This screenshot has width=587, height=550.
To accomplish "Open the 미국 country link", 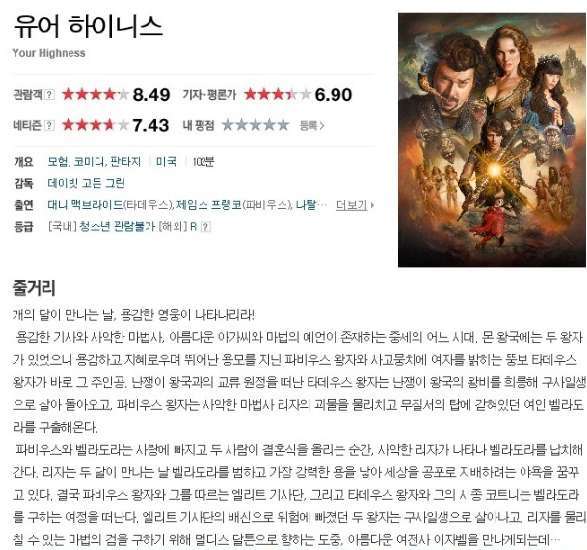I will click(x=166, y=162).
